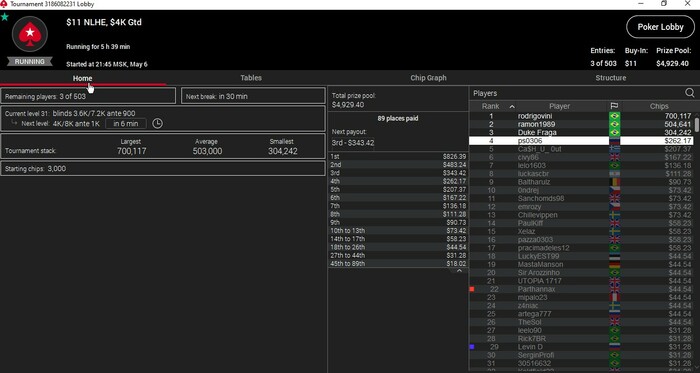Select player artega777 row

[580, 314]
